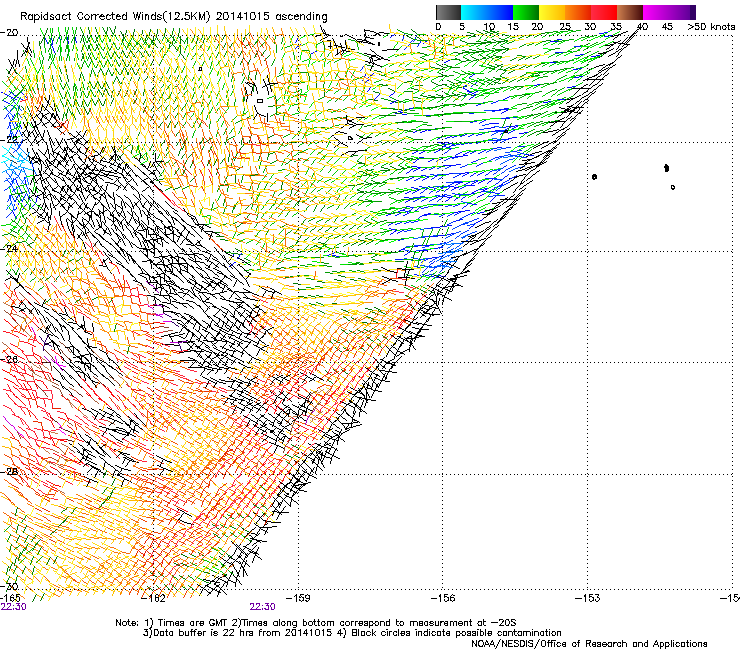Click the orange 25-30 knots legend swatch
The width and height of the screenshot is (740, 650).
(x=578, y=12)
